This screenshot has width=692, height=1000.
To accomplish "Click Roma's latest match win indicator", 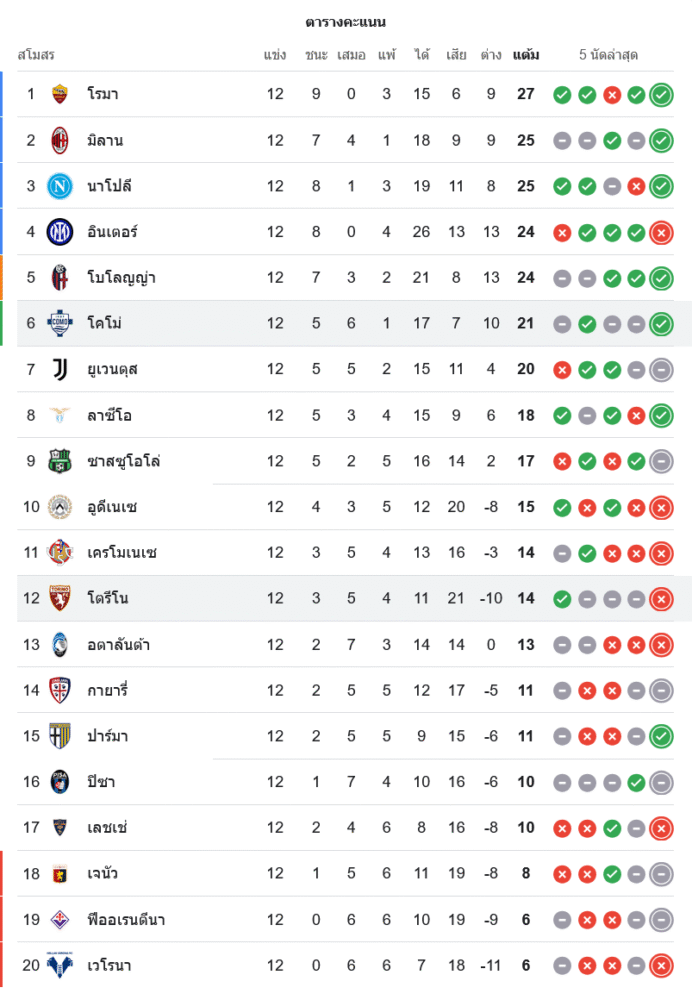I will 661,95.
